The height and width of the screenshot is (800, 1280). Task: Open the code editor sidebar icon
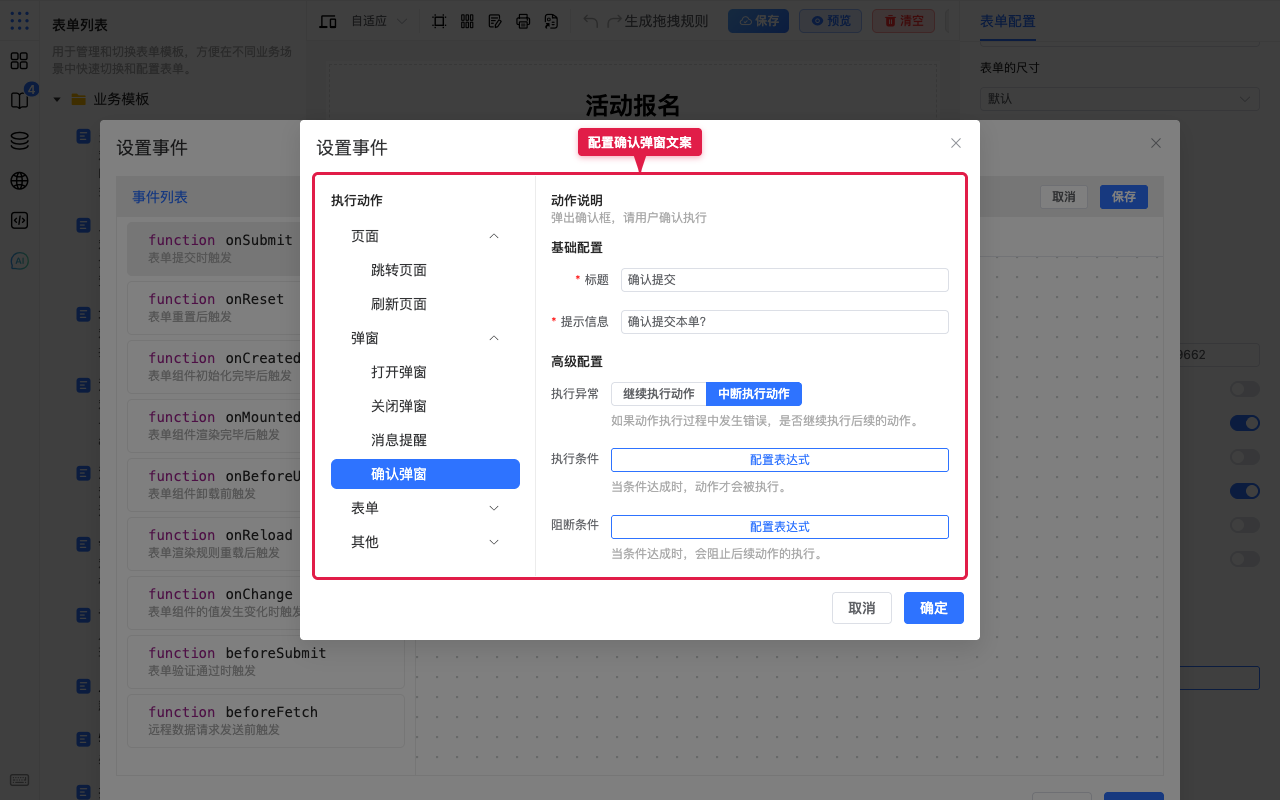tap(19, 221)
